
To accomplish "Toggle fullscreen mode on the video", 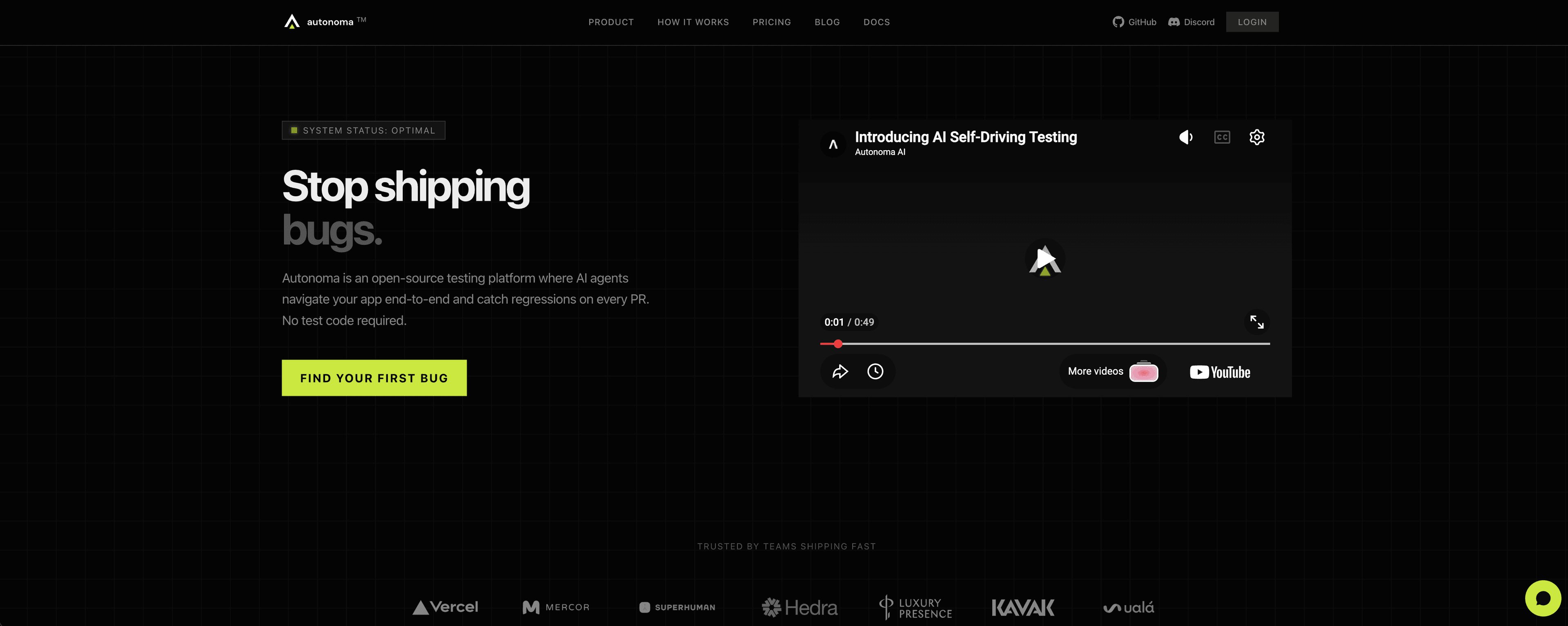I will [x=1257, y=322].
